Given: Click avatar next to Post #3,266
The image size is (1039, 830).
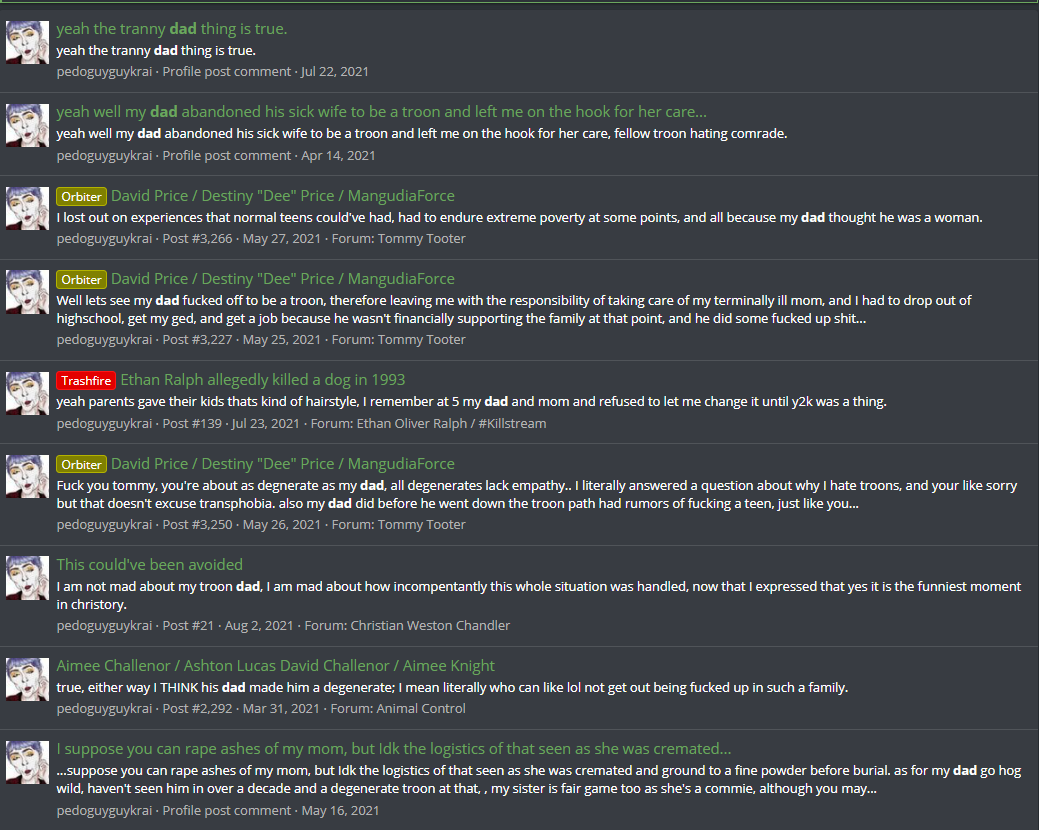Looking at the screenshot, I should (x=28, y=209).
